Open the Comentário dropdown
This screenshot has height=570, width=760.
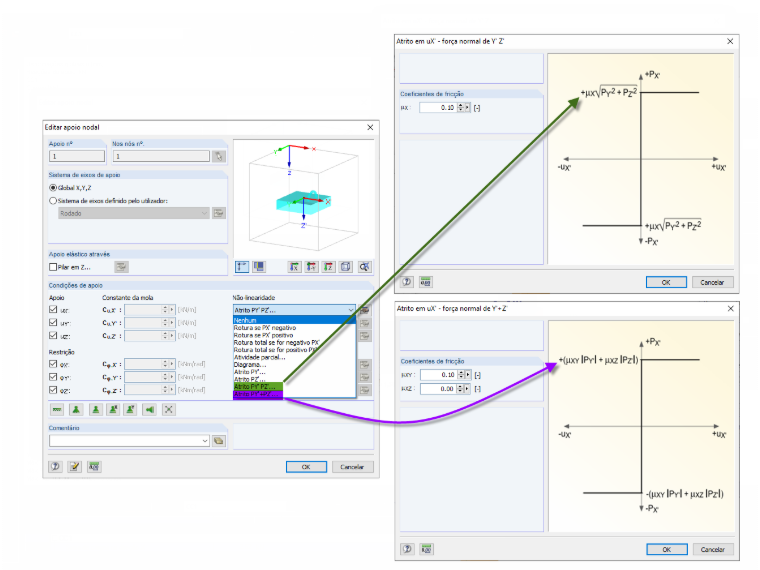[205, 441]
